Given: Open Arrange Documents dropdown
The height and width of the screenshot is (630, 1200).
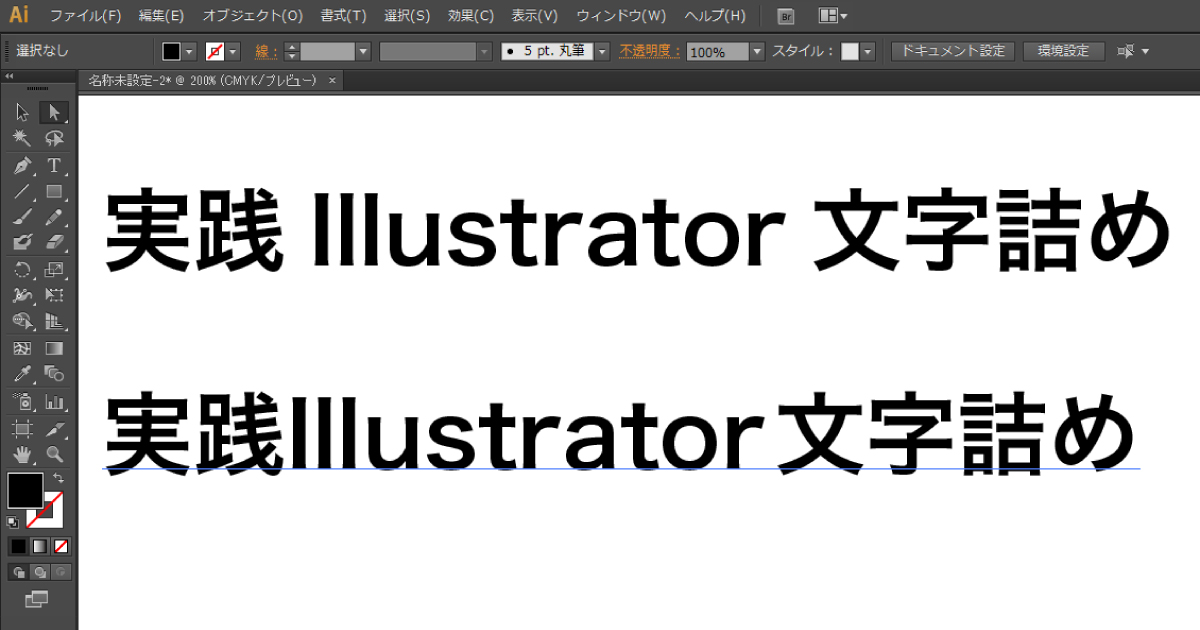Looking at the screenshot, I should [x=833, y=16].
